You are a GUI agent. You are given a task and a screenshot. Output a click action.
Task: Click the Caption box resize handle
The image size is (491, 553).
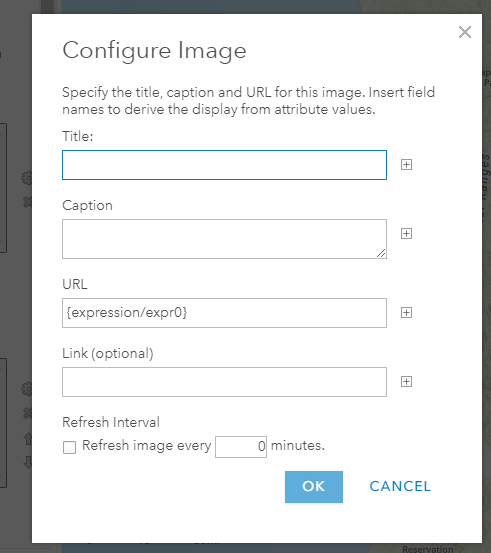[x=381, y=253]
